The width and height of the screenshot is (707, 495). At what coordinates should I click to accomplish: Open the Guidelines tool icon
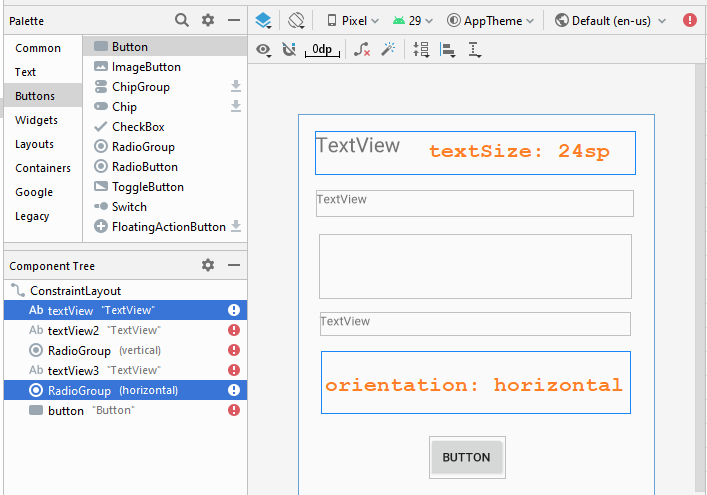tap(474, 50)
